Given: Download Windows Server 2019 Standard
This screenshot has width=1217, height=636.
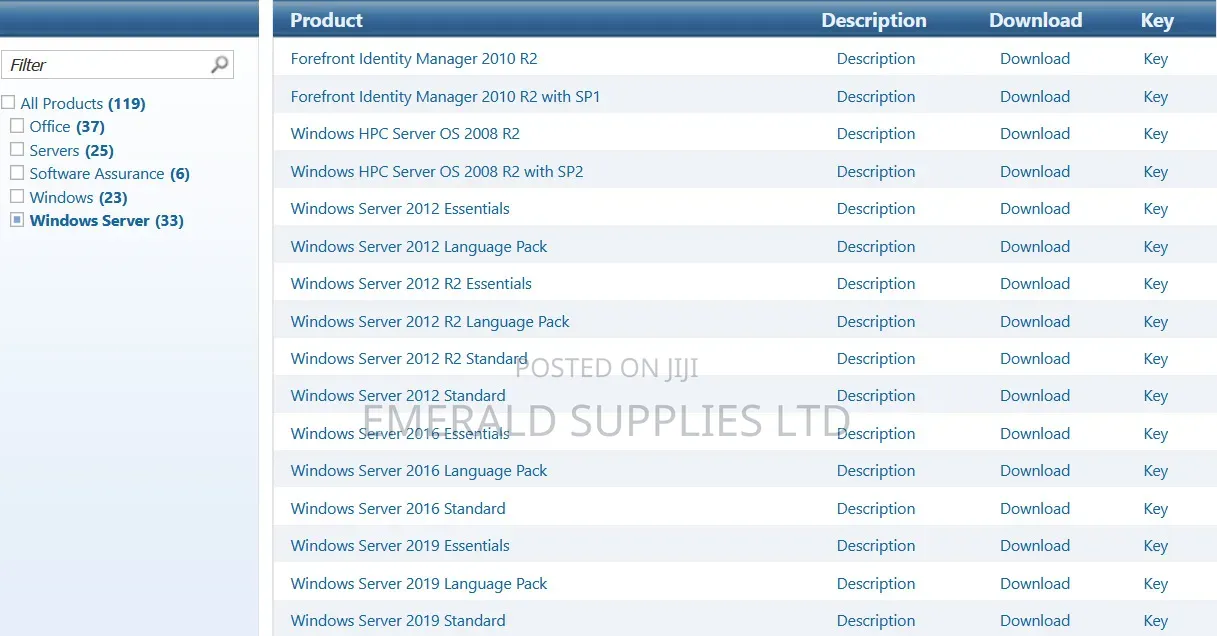Looking at the screenshot, I should point(1035,621).
